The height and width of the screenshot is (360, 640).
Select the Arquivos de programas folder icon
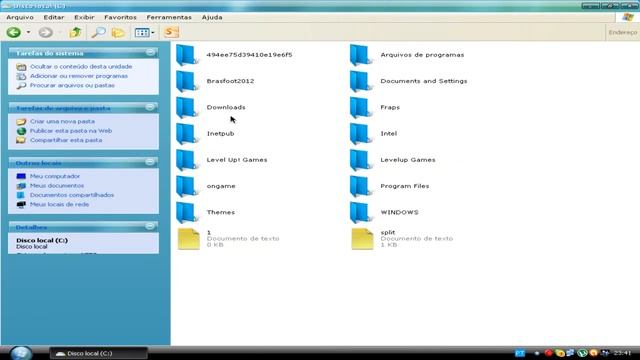[361, 55]
